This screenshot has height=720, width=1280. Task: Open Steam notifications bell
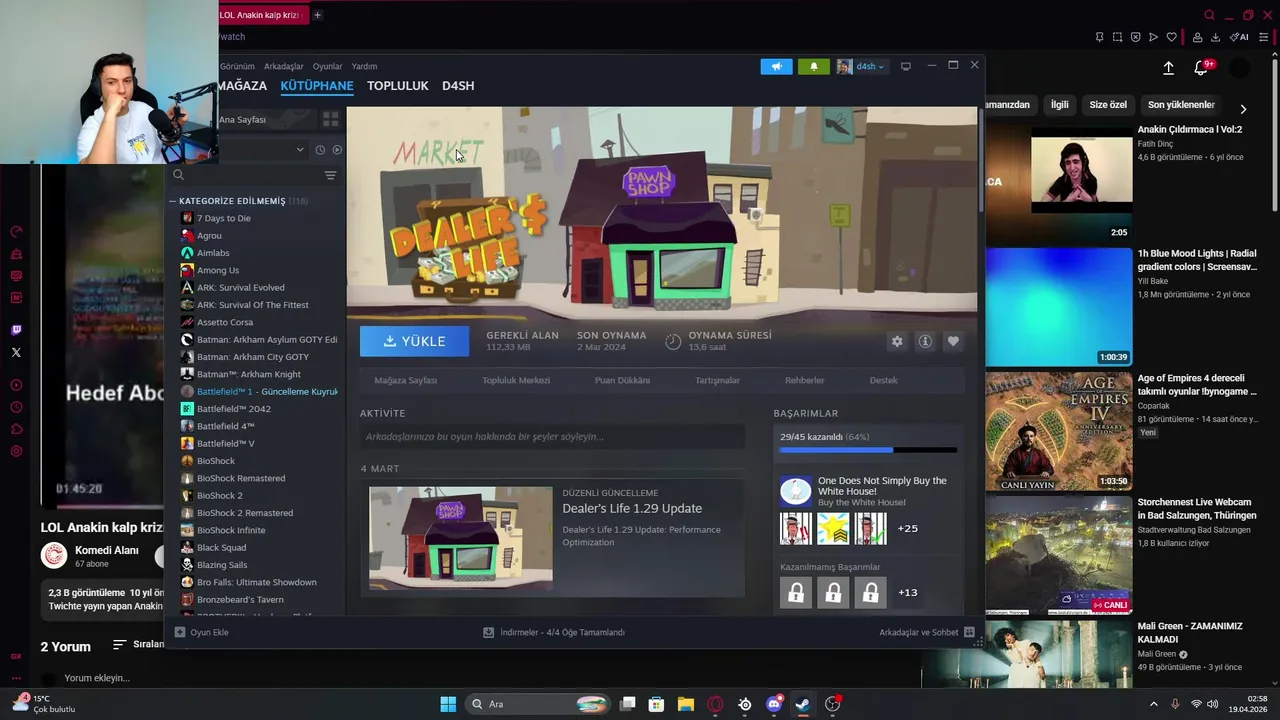813,66
